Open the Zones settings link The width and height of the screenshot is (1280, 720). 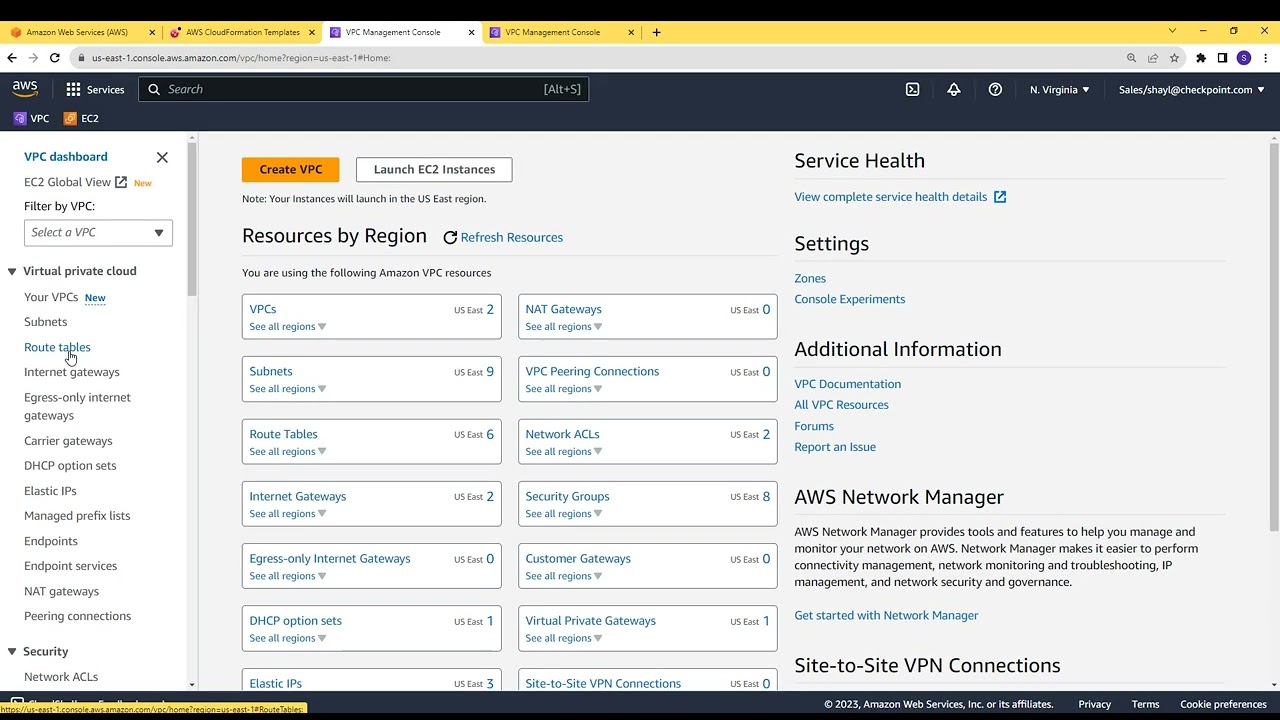click(x=810, y=278)
